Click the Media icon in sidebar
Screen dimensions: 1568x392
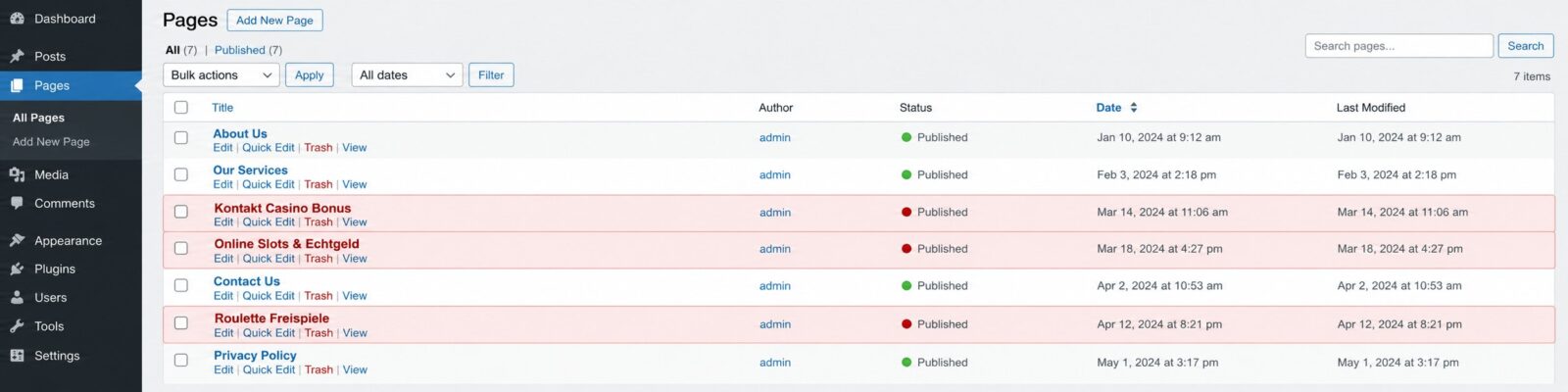pyautogui.click(x=17, y=174)
